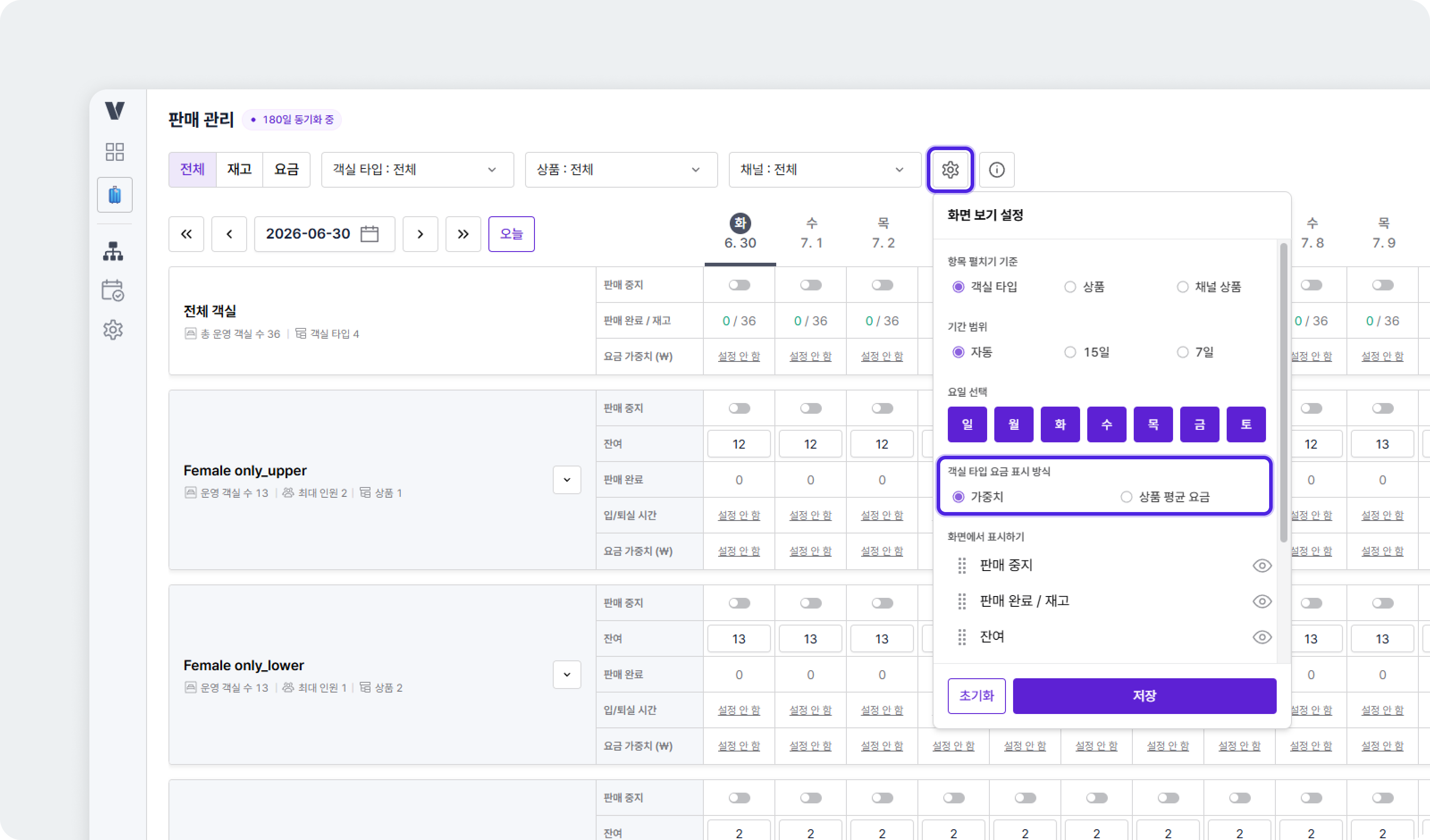
Task: Open view settings gear in the toolbar
Action: pos(951,169)
